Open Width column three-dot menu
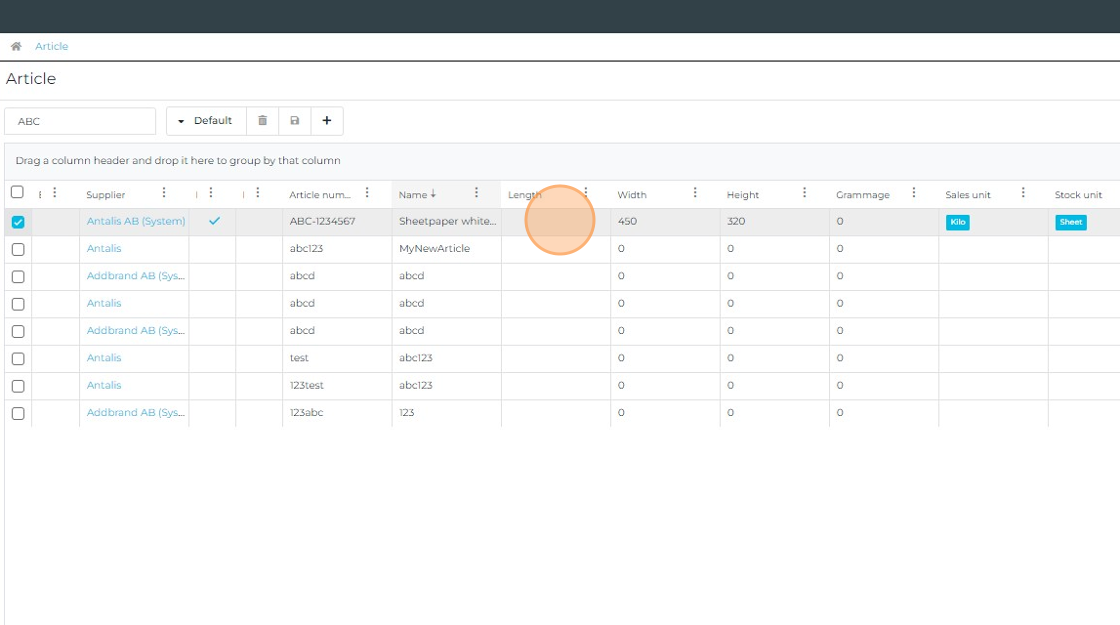Image resolution: width=1120 pixels, height=625 pixels. click(695, 193)
